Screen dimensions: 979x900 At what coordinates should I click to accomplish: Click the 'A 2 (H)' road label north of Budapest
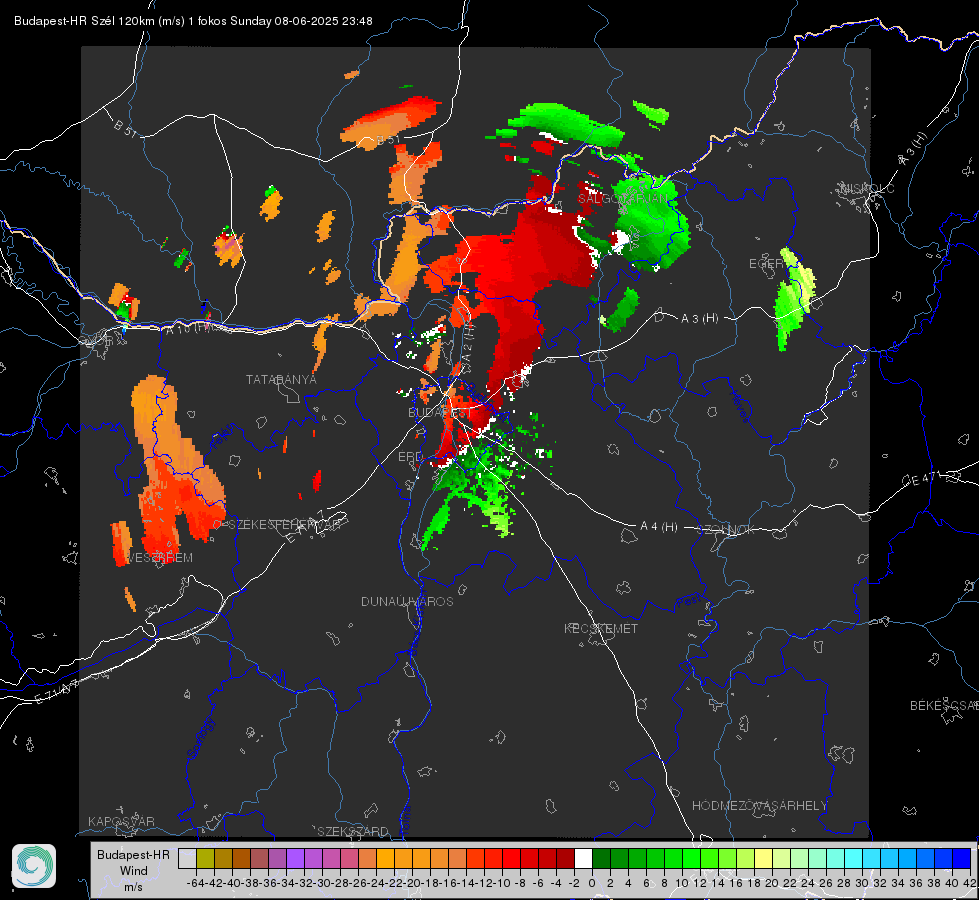[467, 343]
